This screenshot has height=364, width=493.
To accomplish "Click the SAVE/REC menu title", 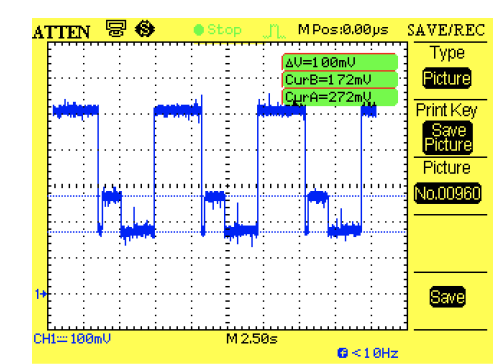I will (446, 30).
